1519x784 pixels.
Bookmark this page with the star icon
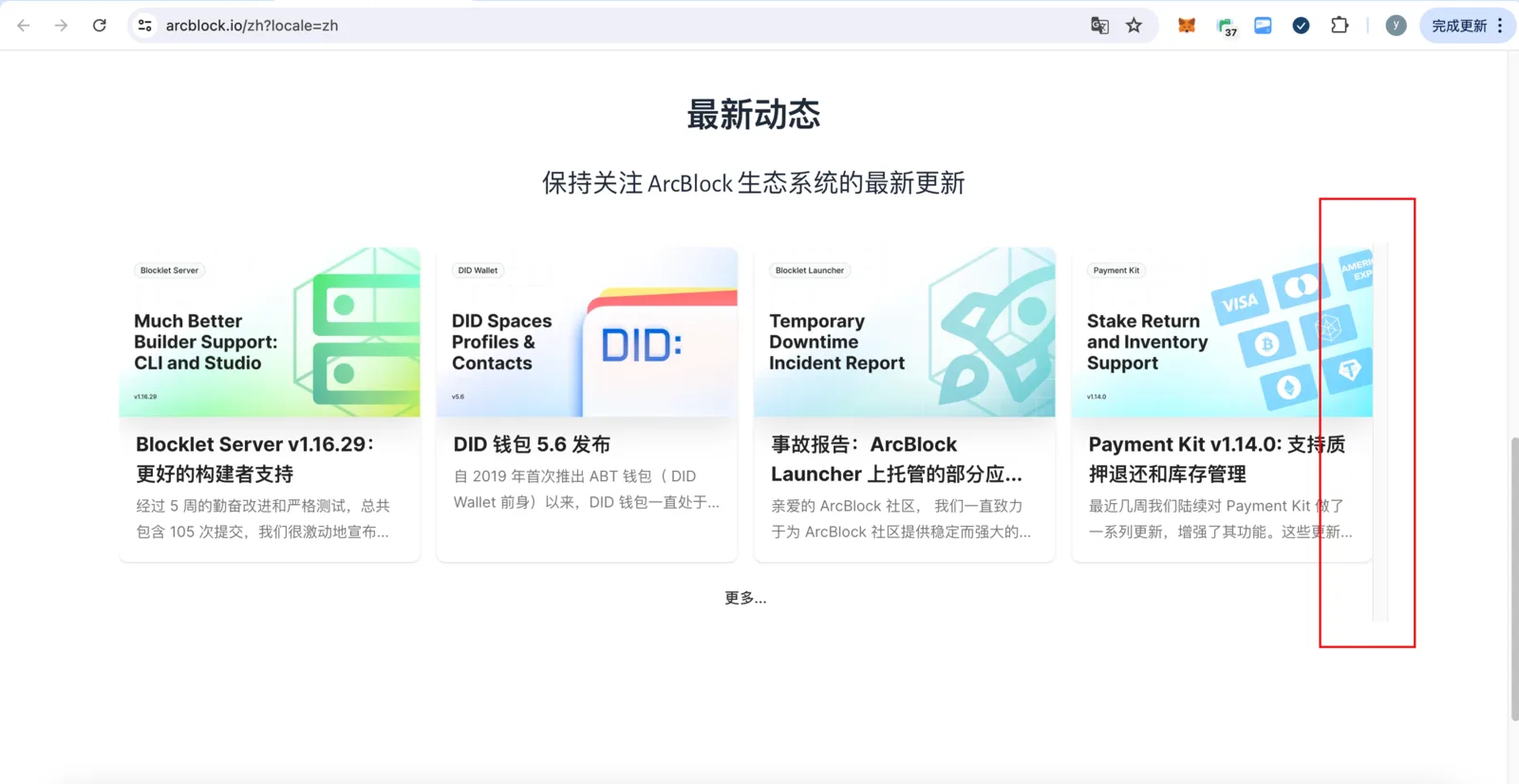[x=1134, y=26]
